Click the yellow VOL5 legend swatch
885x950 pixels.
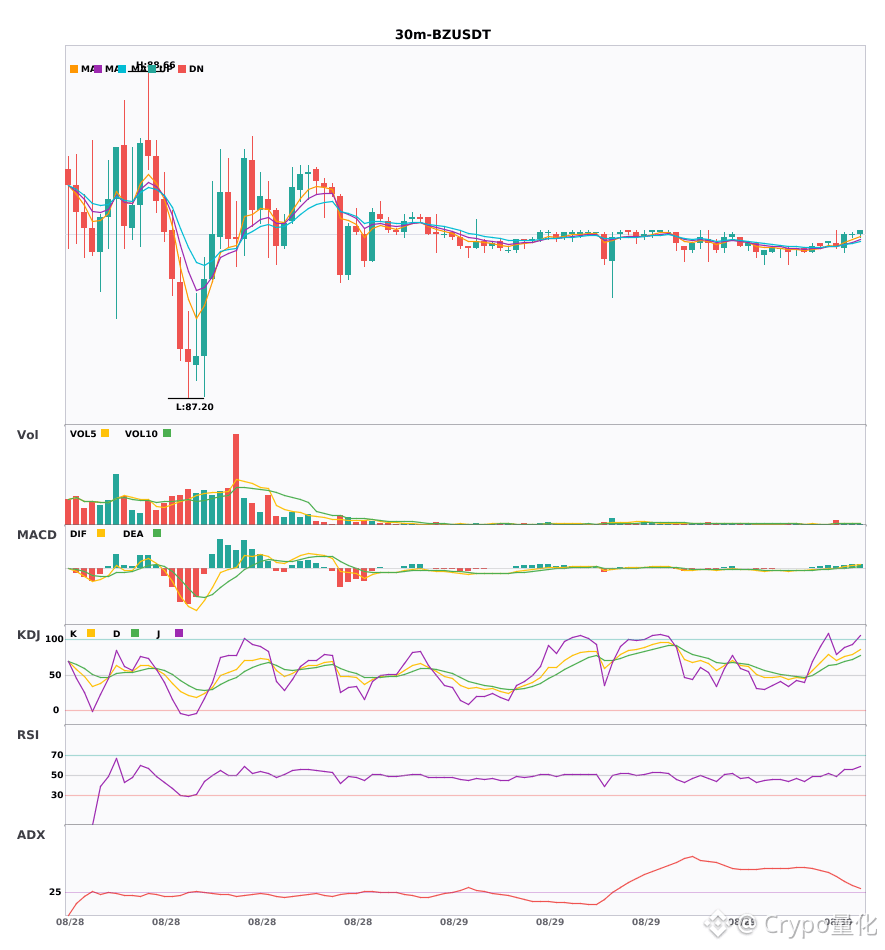tap(105, 433)
